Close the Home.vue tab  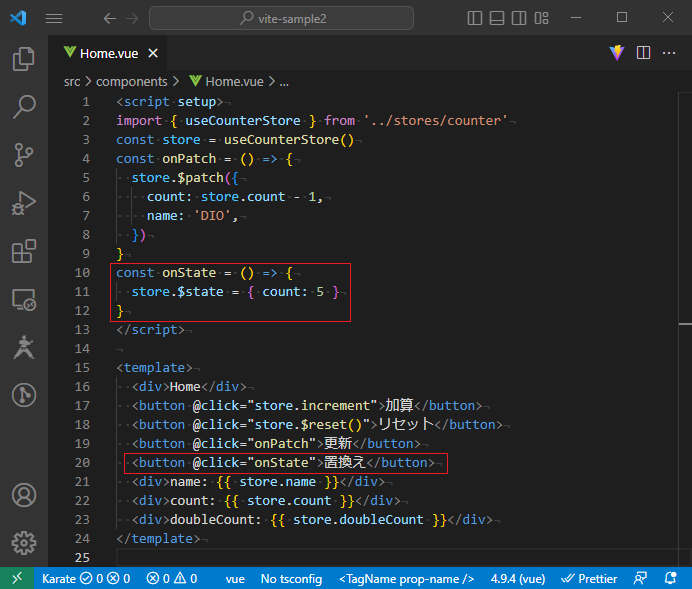[153, 53]
